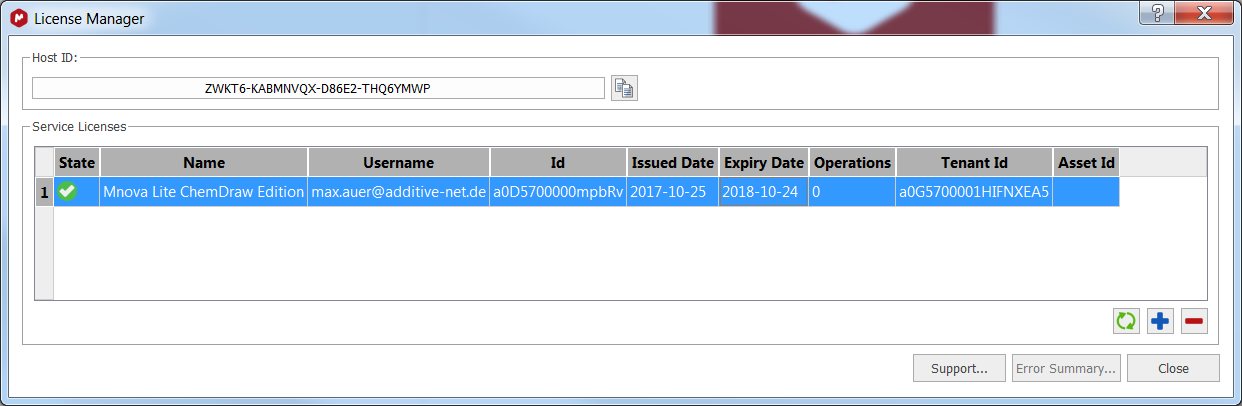
Task: Sort by the State column header
Action: (x=77, y=162)
